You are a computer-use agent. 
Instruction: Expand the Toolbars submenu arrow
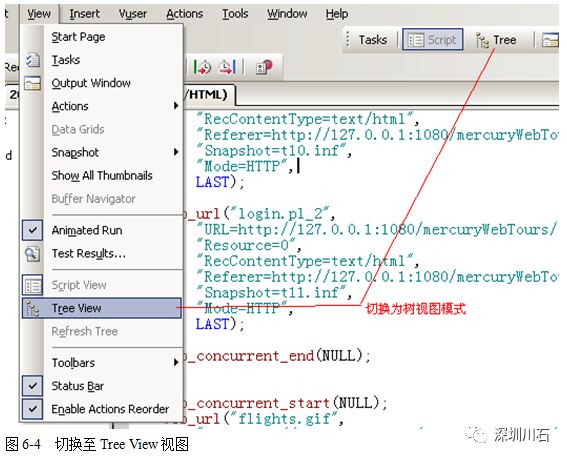point(176,362)
